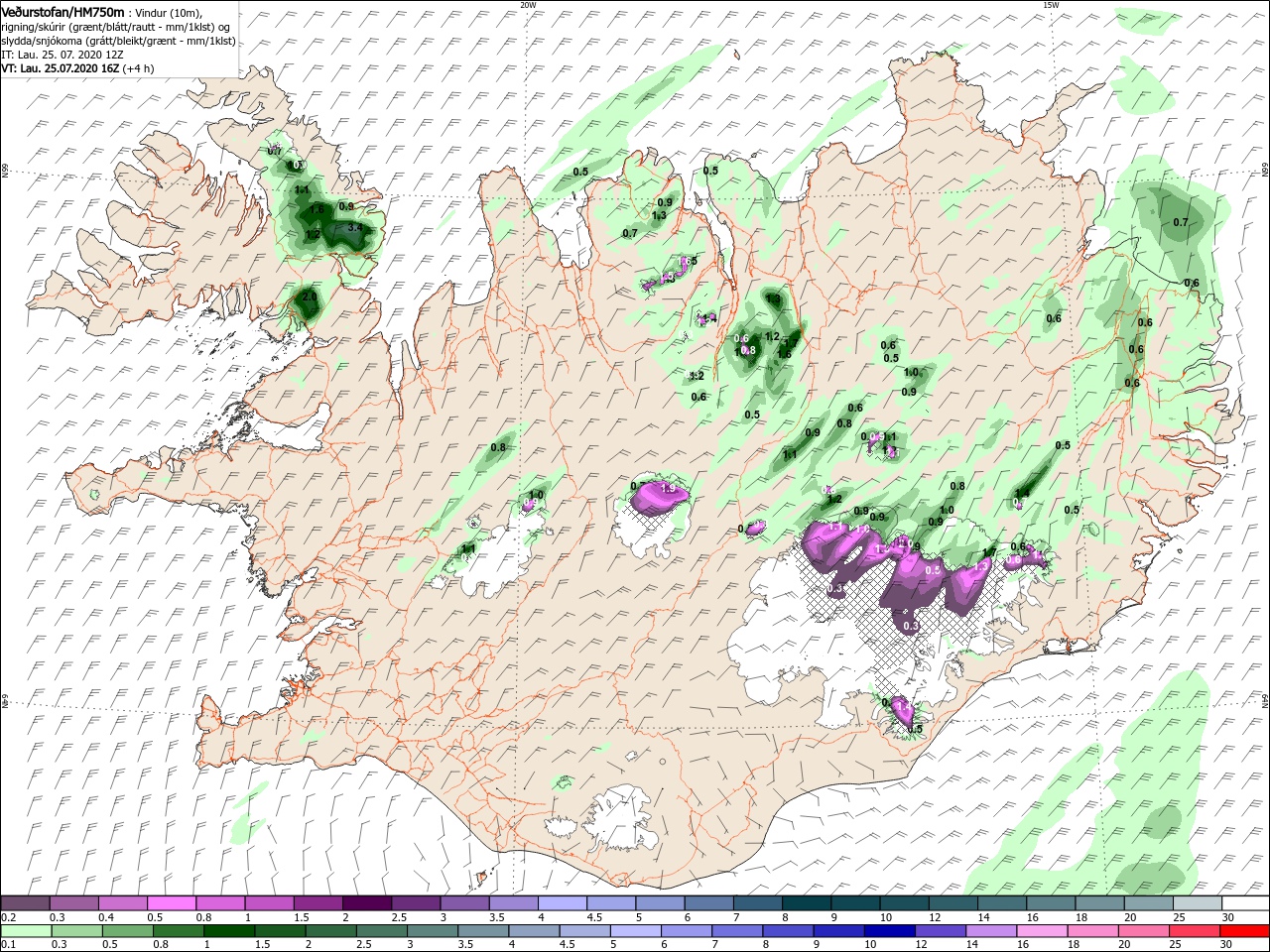This screenshot has width=1270, height=952.
Task: Pick the dark teal swatch at 8, top row
Action: [x=806, y=903]
